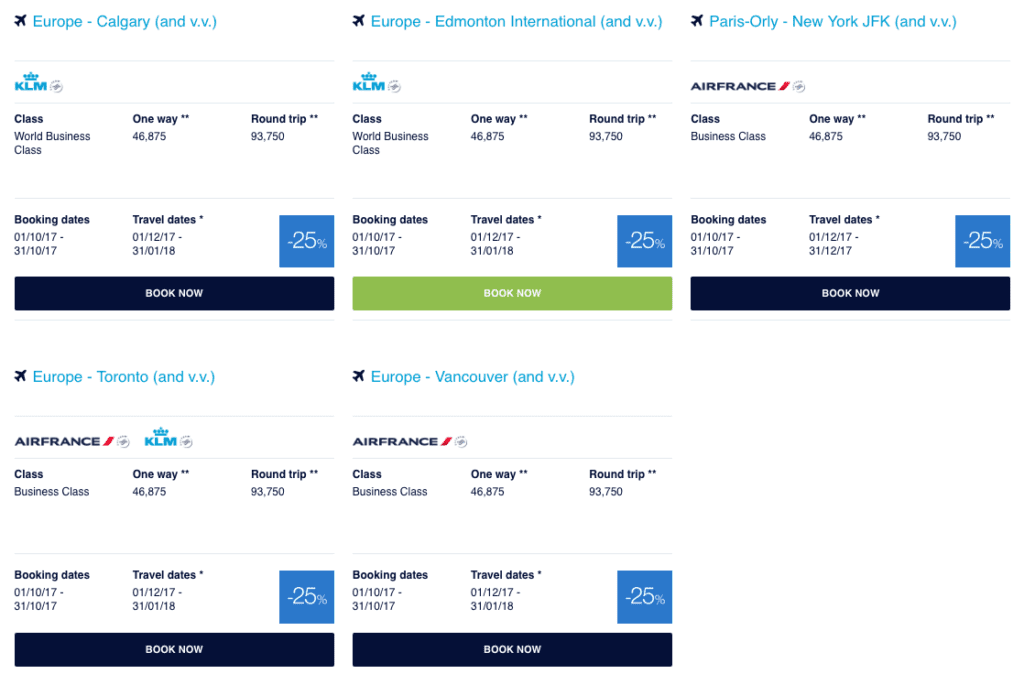Screen dimensions: 1024x674
Task: Click the KLM logo under Europe - Calgary
Action: [32, 83]
